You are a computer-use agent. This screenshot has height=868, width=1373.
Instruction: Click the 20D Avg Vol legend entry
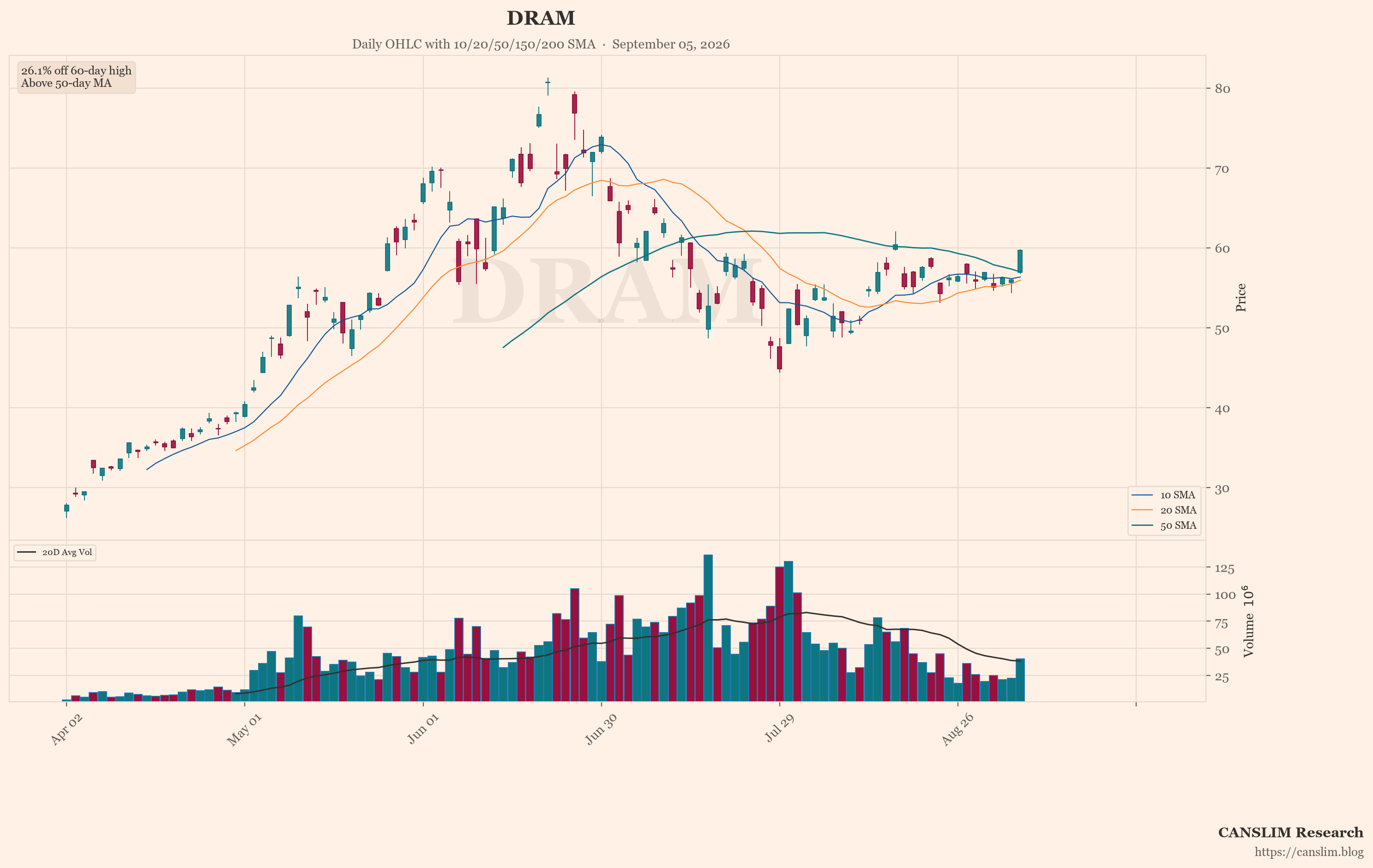tap(55, 552)
